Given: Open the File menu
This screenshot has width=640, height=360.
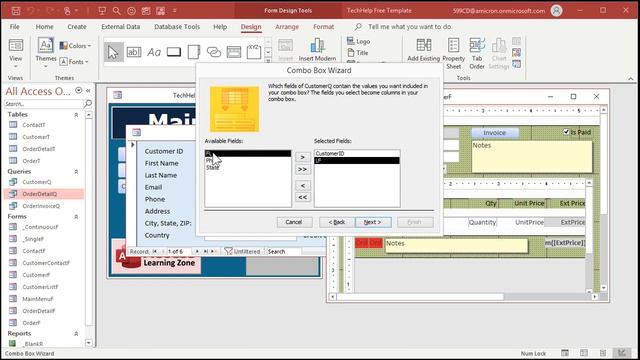Looking at the screenshot, I should (15, 27).
